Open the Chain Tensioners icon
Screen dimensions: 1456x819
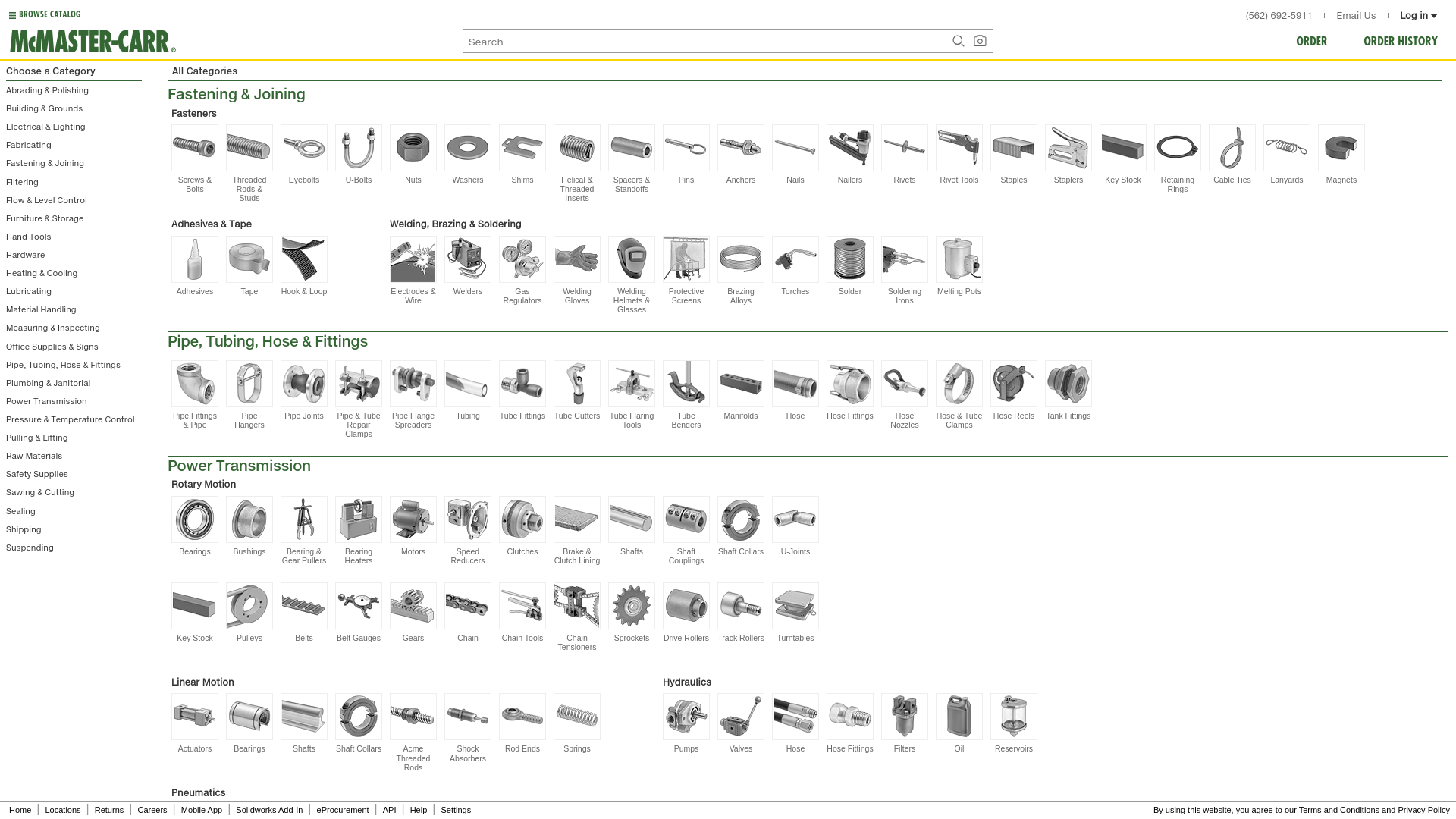pyautogui.click(x=577, y=606)
